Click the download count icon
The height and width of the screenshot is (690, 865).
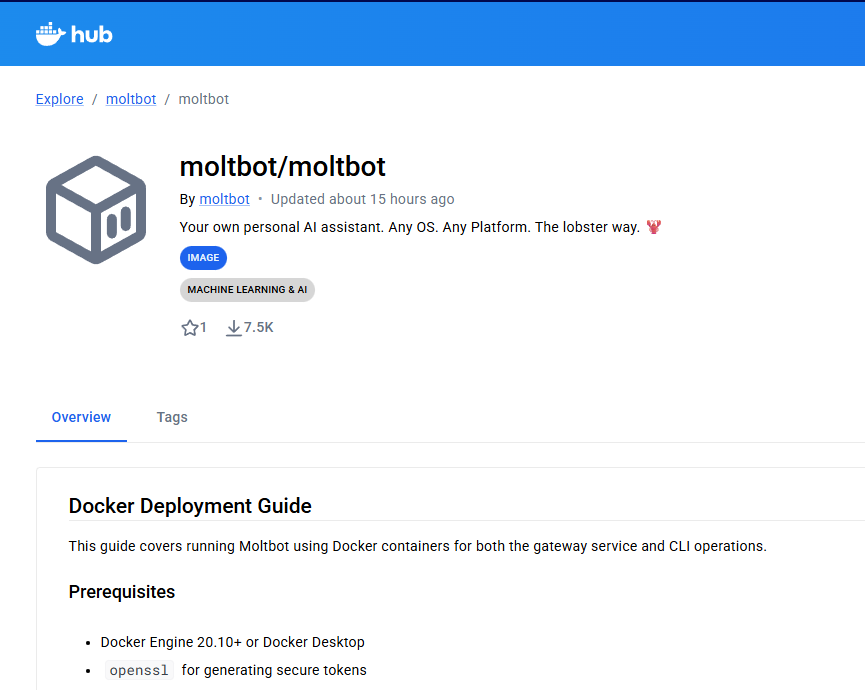[233, 328]
